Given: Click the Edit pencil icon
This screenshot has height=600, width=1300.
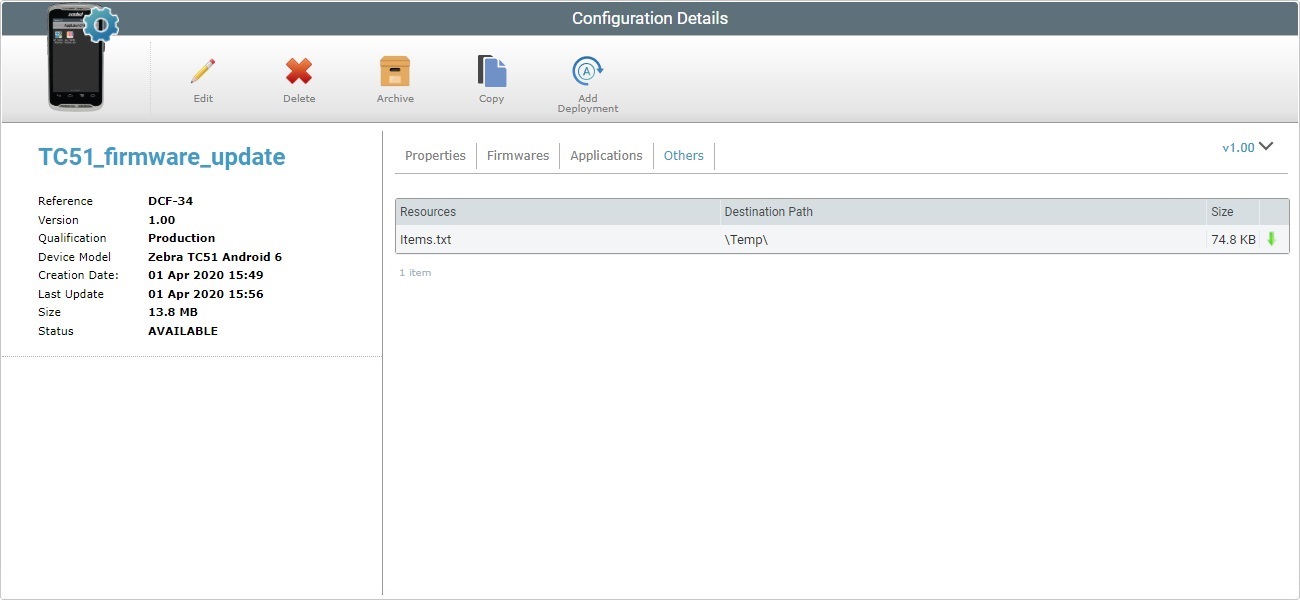Looking at the screenshot, I should pos(202,72).
